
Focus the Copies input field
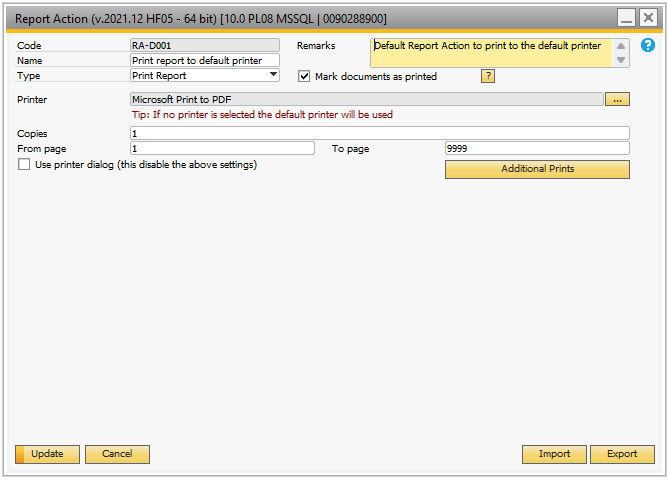point(380,133)
